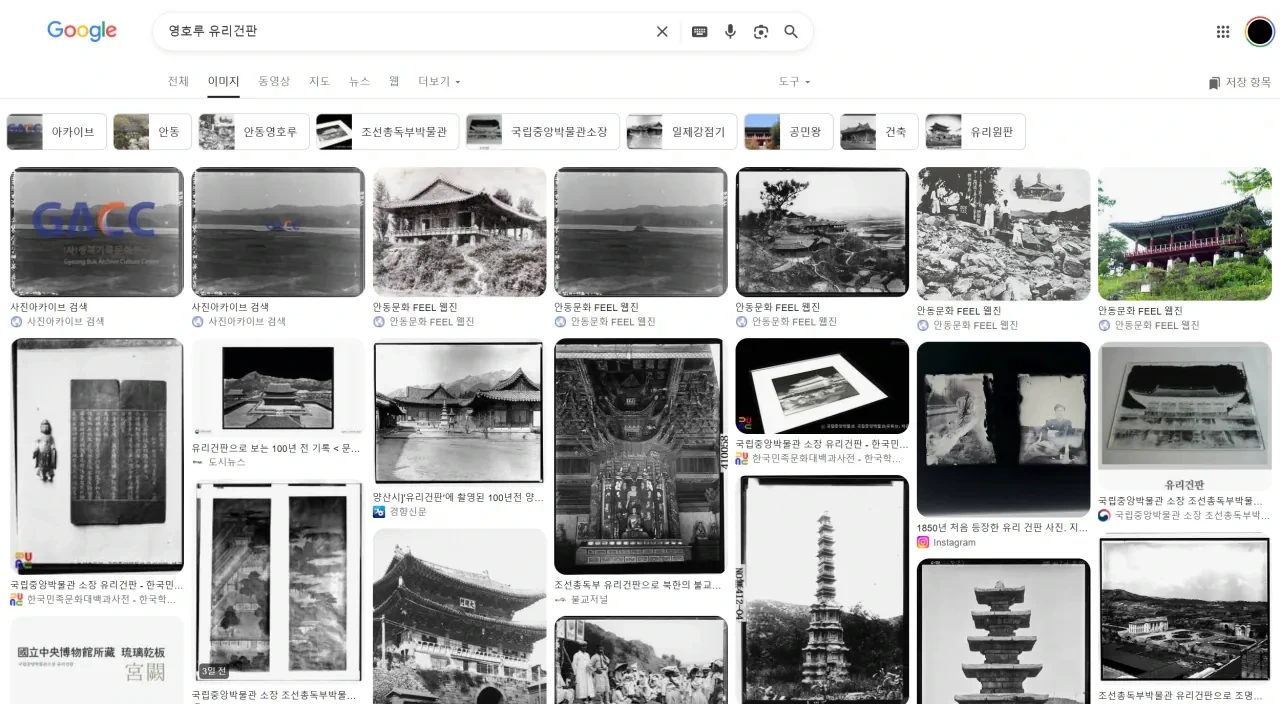Open the crowd of people in hats photo
Image resolution: width=1280 pixels, height=704 pixels.
click(x=640, y=660)
